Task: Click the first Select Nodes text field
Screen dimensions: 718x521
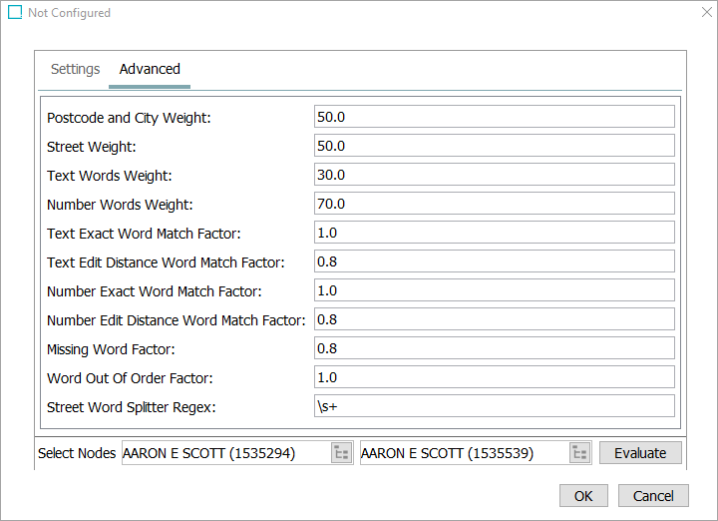Action: tap(226, 453)
